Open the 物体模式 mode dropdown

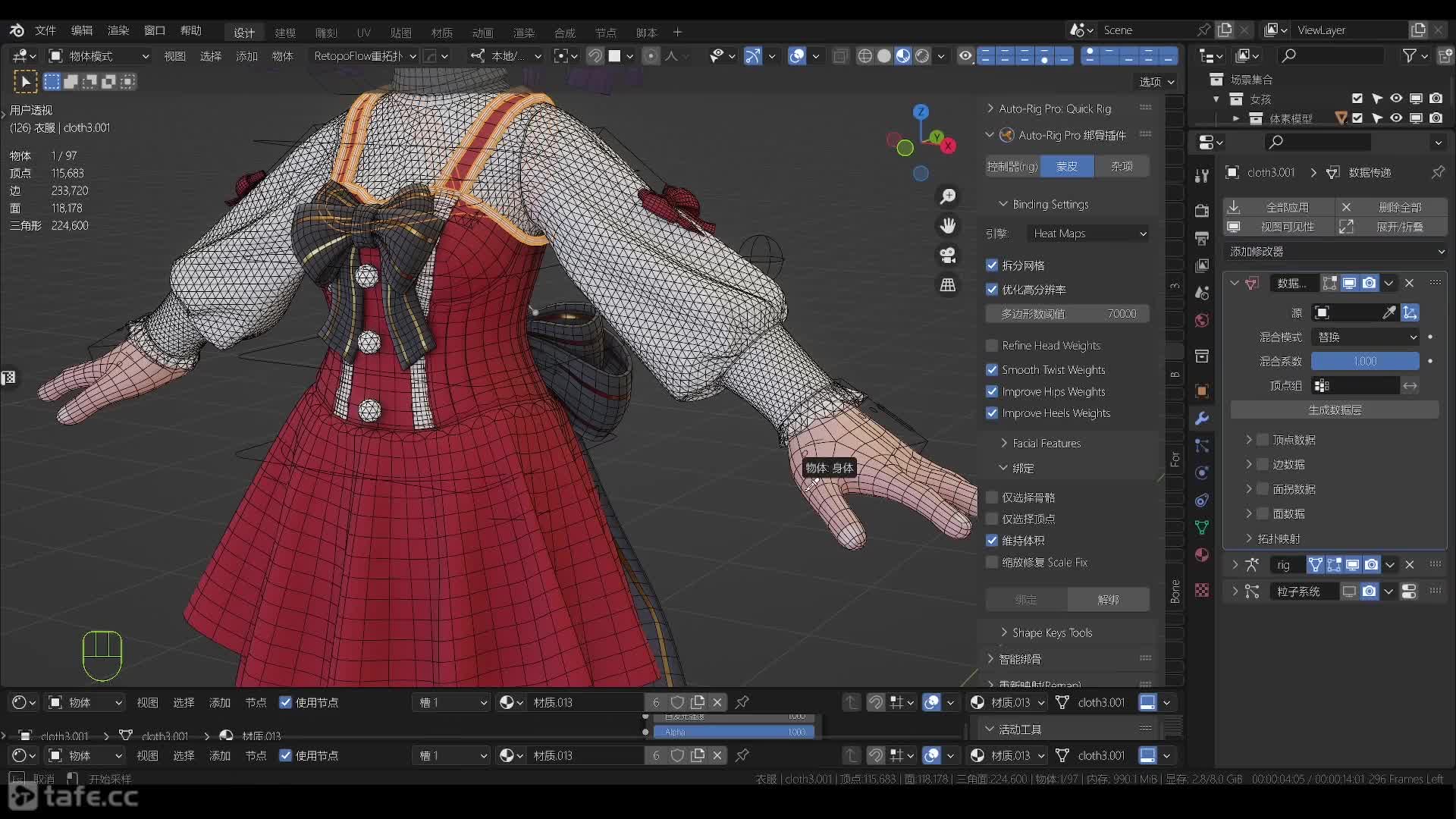99,56
